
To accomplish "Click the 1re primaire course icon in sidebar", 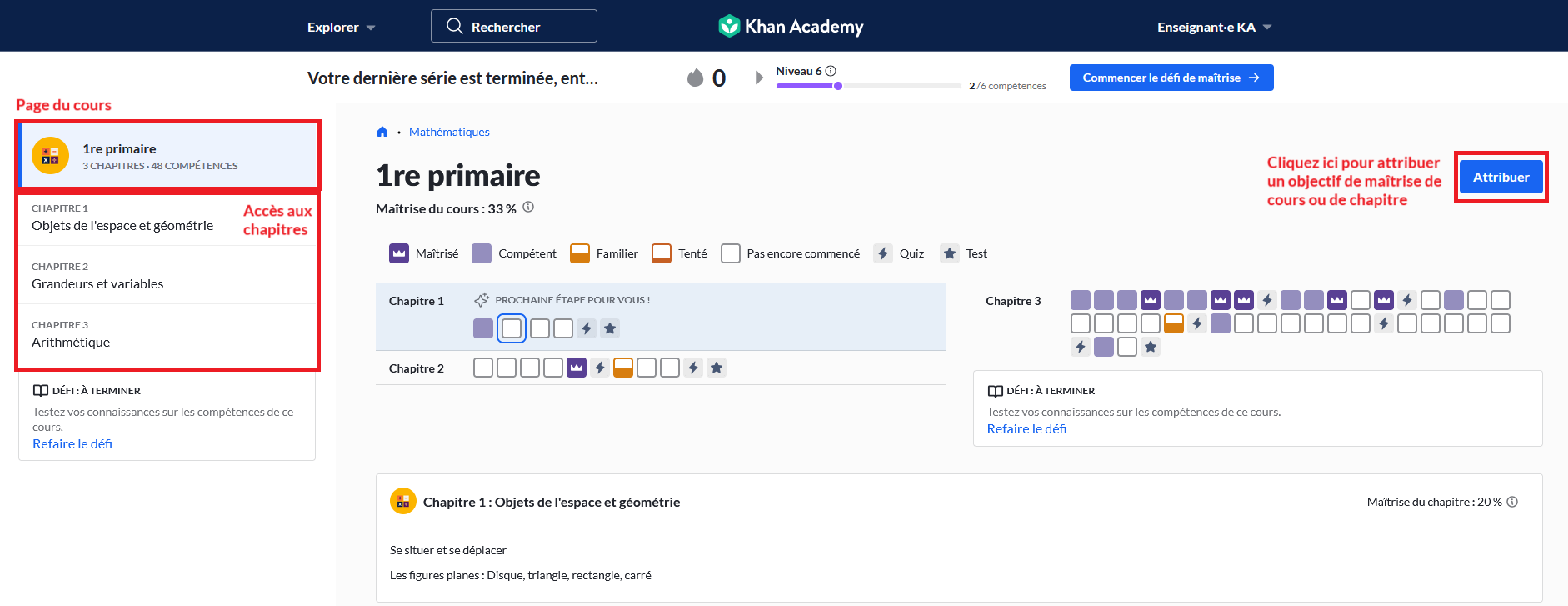I will tap(50, 155).
